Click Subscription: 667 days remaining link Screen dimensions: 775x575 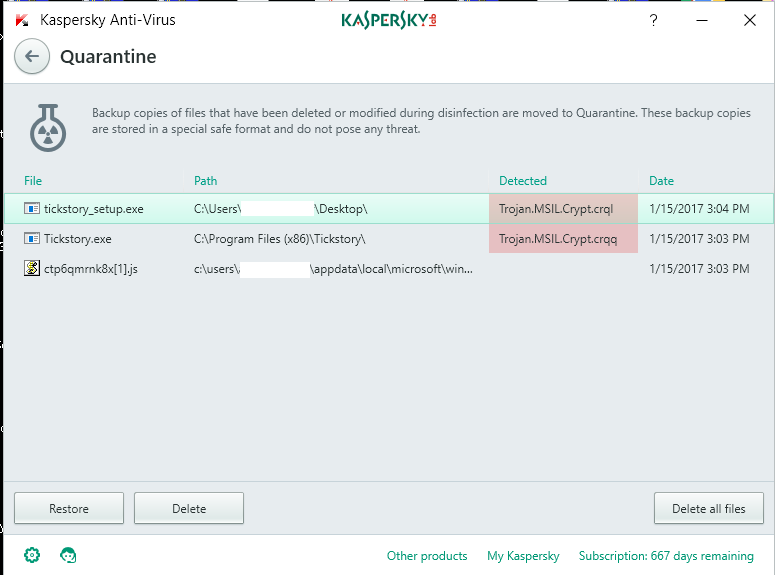coord(666,556)
